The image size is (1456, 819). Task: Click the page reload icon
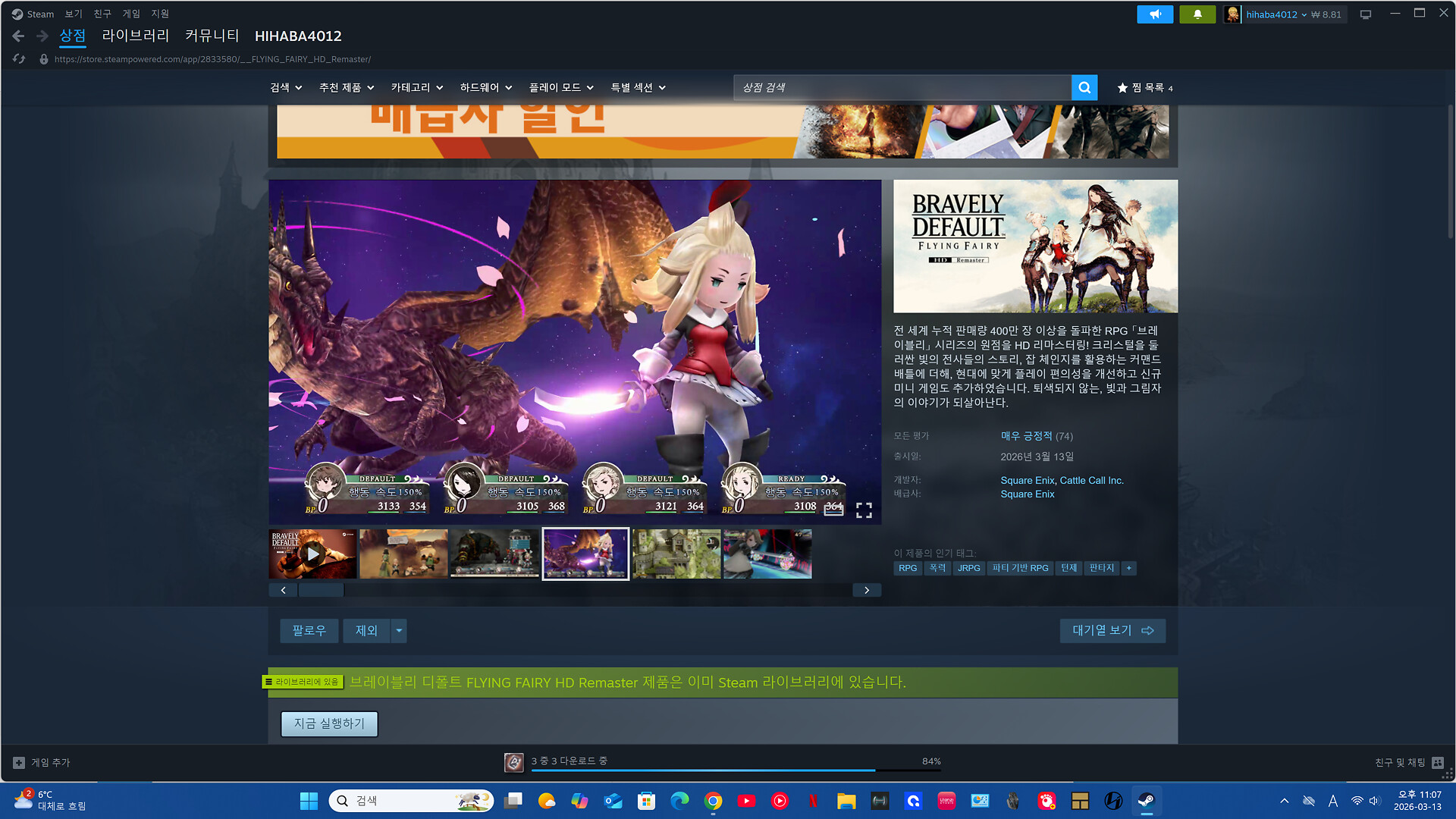click(19, 59)
